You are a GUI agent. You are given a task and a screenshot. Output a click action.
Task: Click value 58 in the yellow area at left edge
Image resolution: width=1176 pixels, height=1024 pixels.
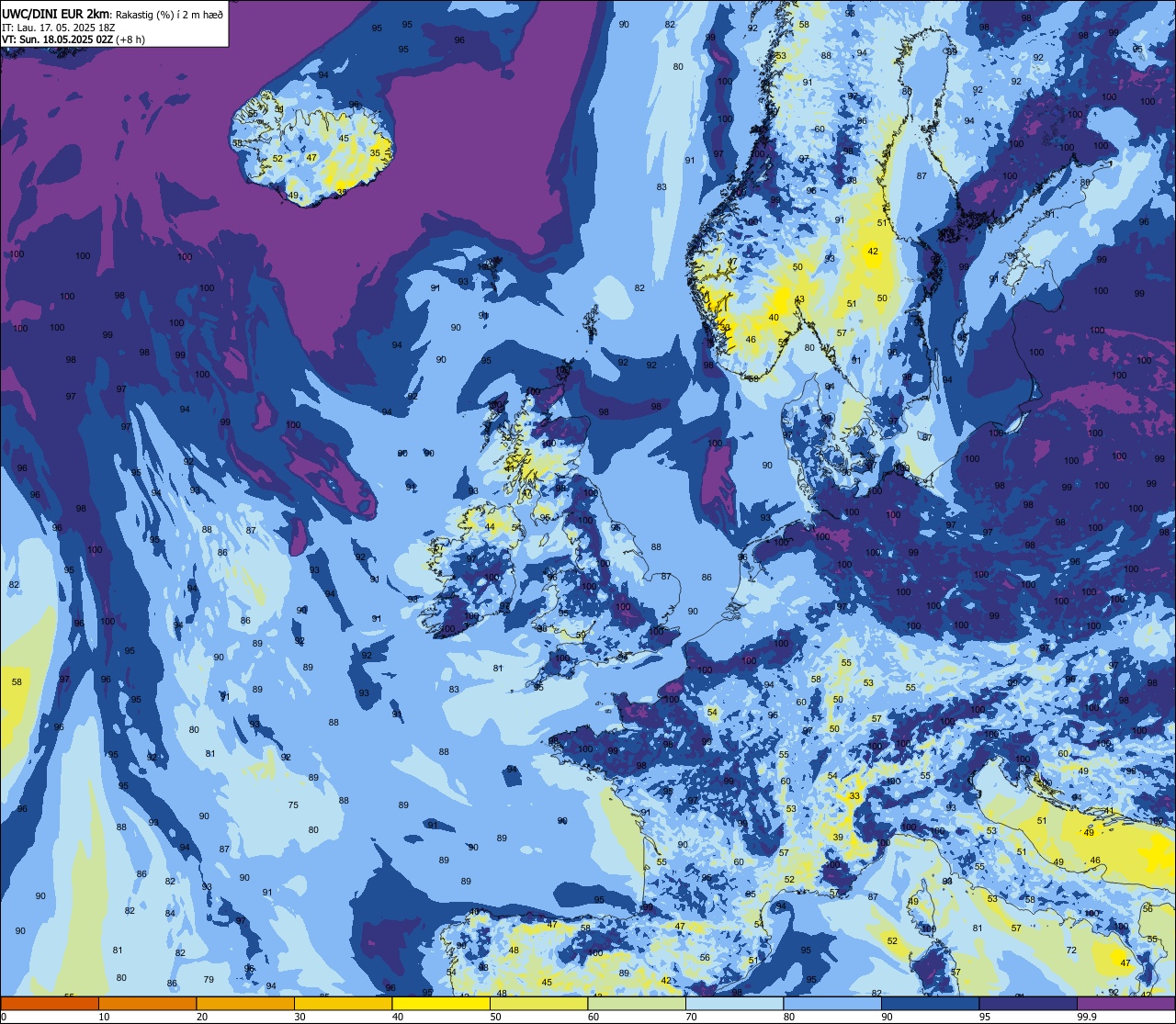point(17,682)
